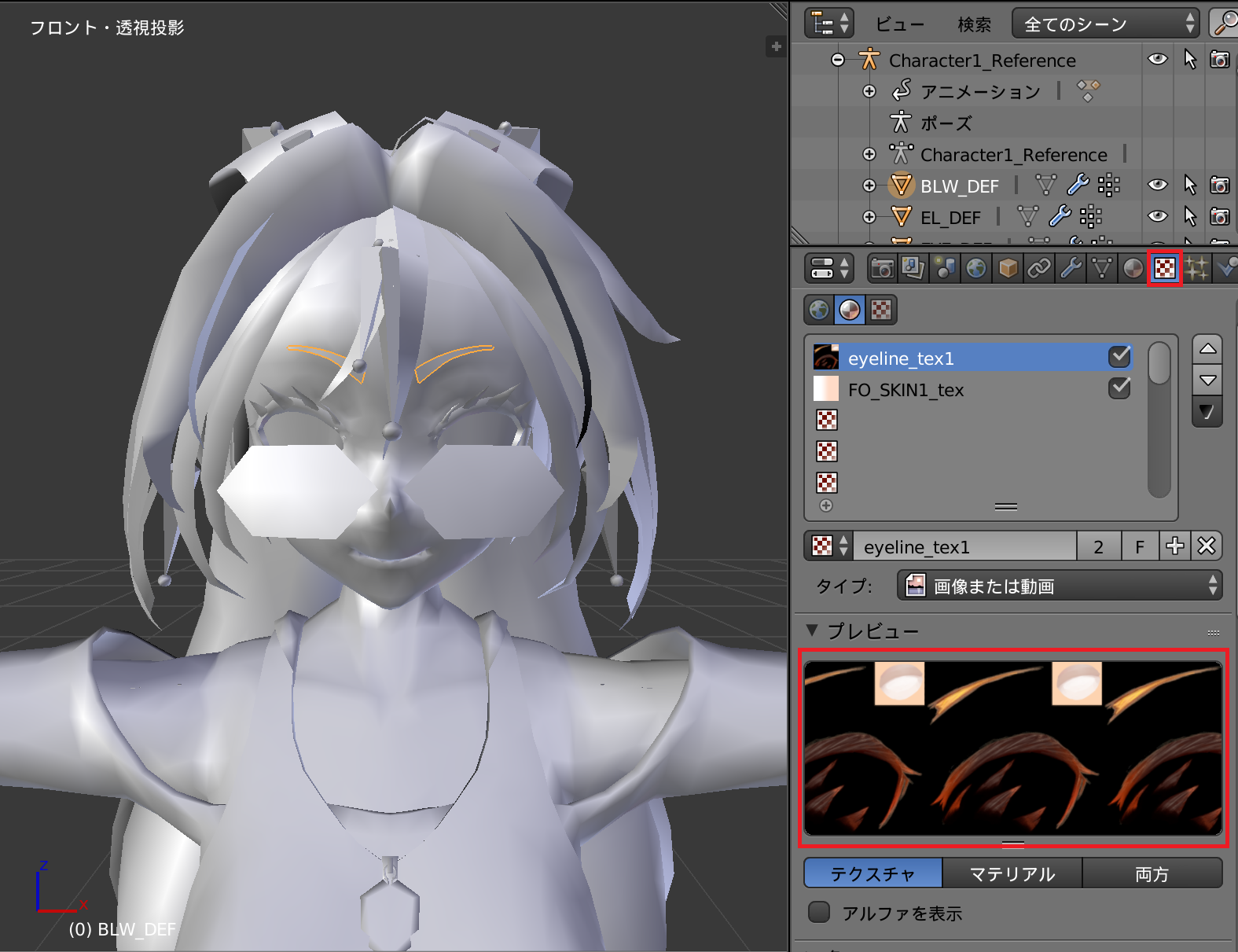
Task: Show other data textures context button
Action: [881, 310]
